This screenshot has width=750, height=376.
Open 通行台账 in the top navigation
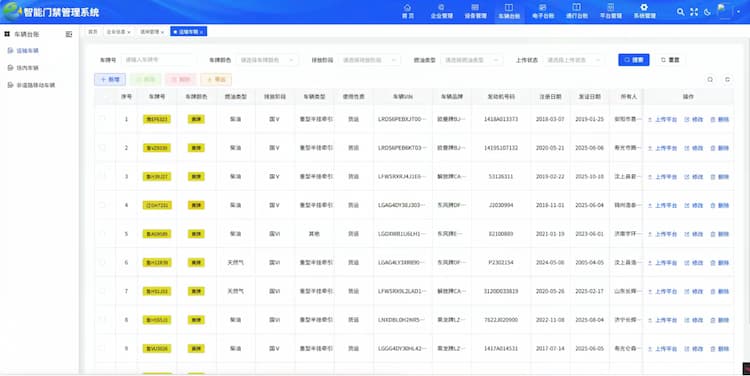577,11
